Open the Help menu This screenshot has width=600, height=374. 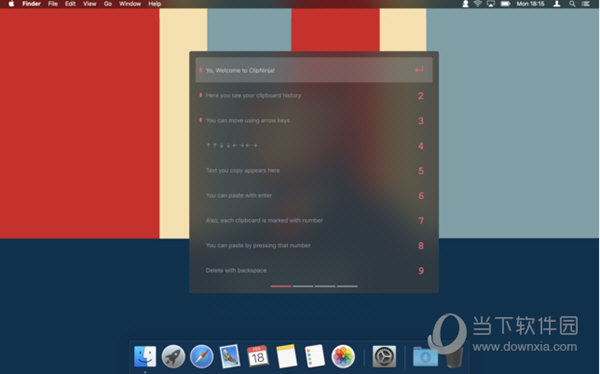pyautogui.click(x=155, y=4)
